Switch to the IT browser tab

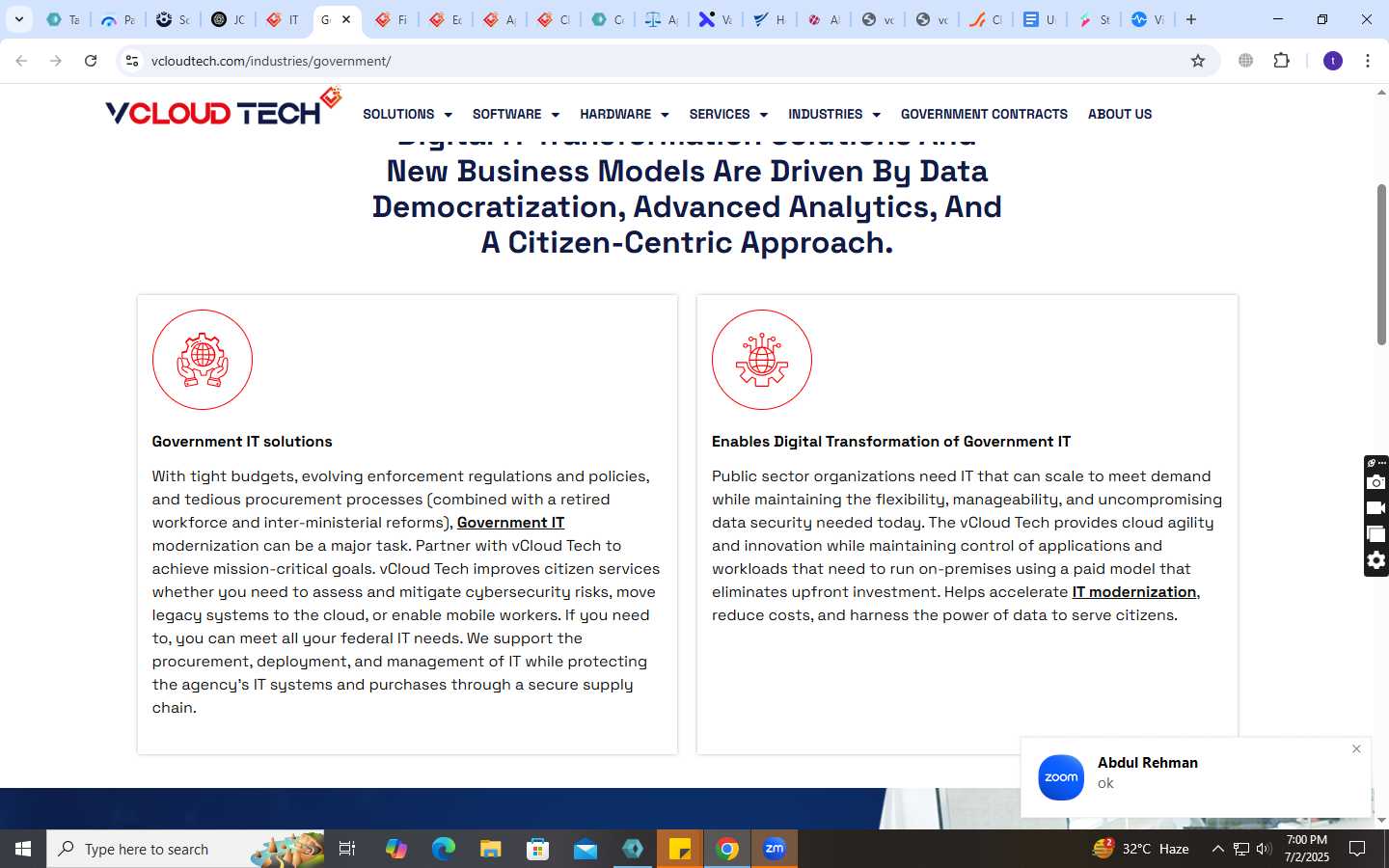[283, 19]
